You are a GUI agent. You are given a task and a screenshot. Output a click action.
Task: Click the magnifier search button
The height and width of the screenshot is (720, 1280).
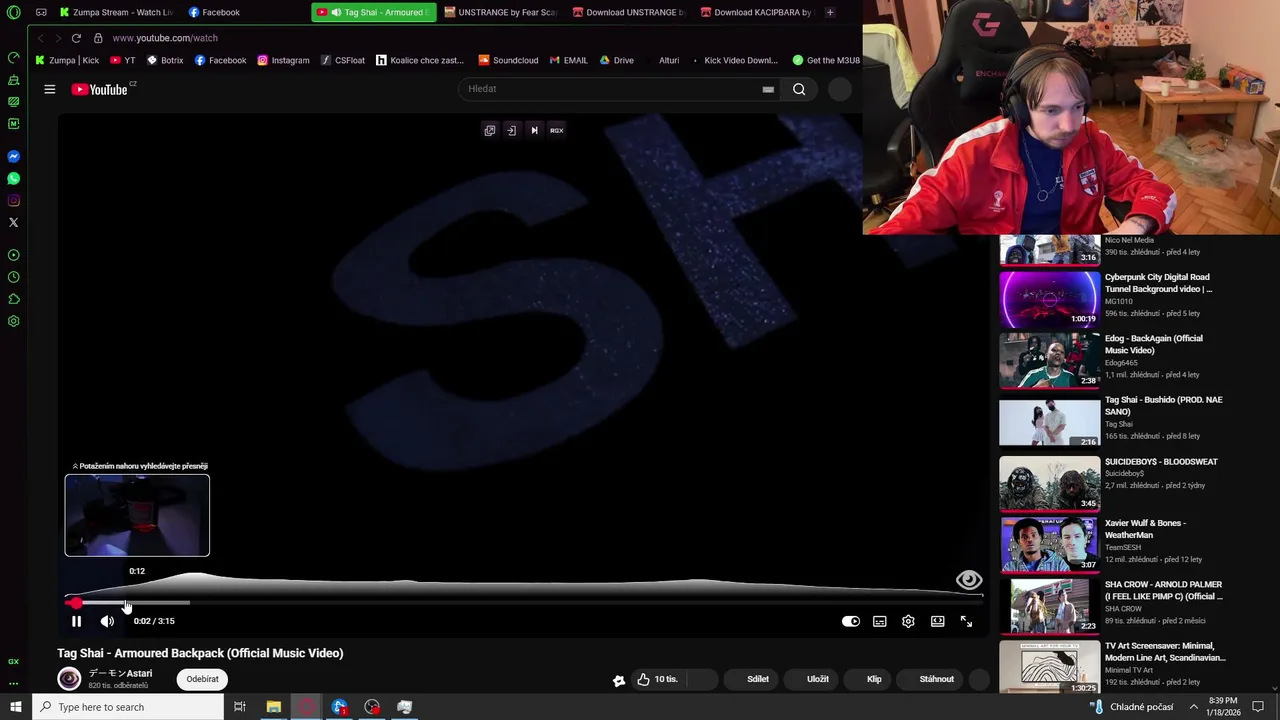(799, 89)
